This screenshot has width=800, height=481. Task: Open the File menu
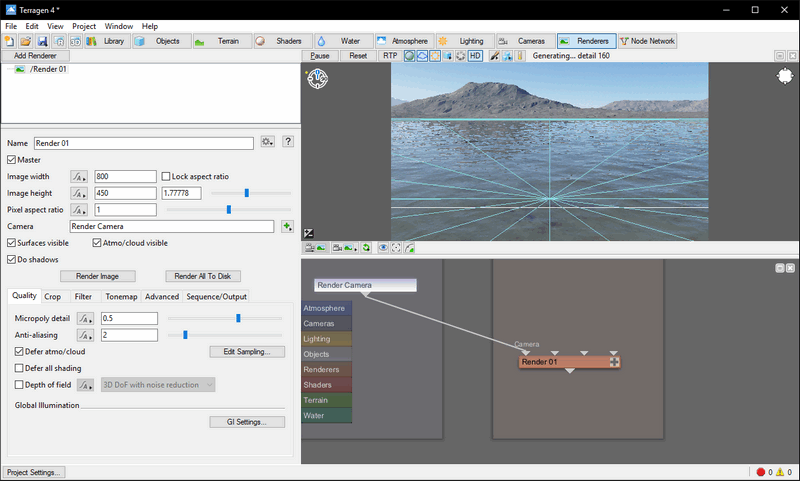(x=11, y=27)
